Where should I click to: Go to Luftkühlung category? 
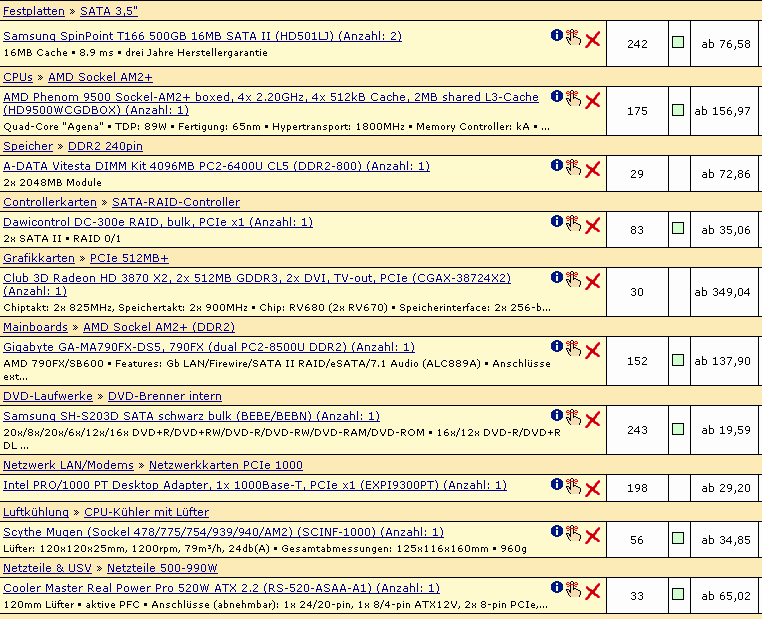[x=36, y=512]
